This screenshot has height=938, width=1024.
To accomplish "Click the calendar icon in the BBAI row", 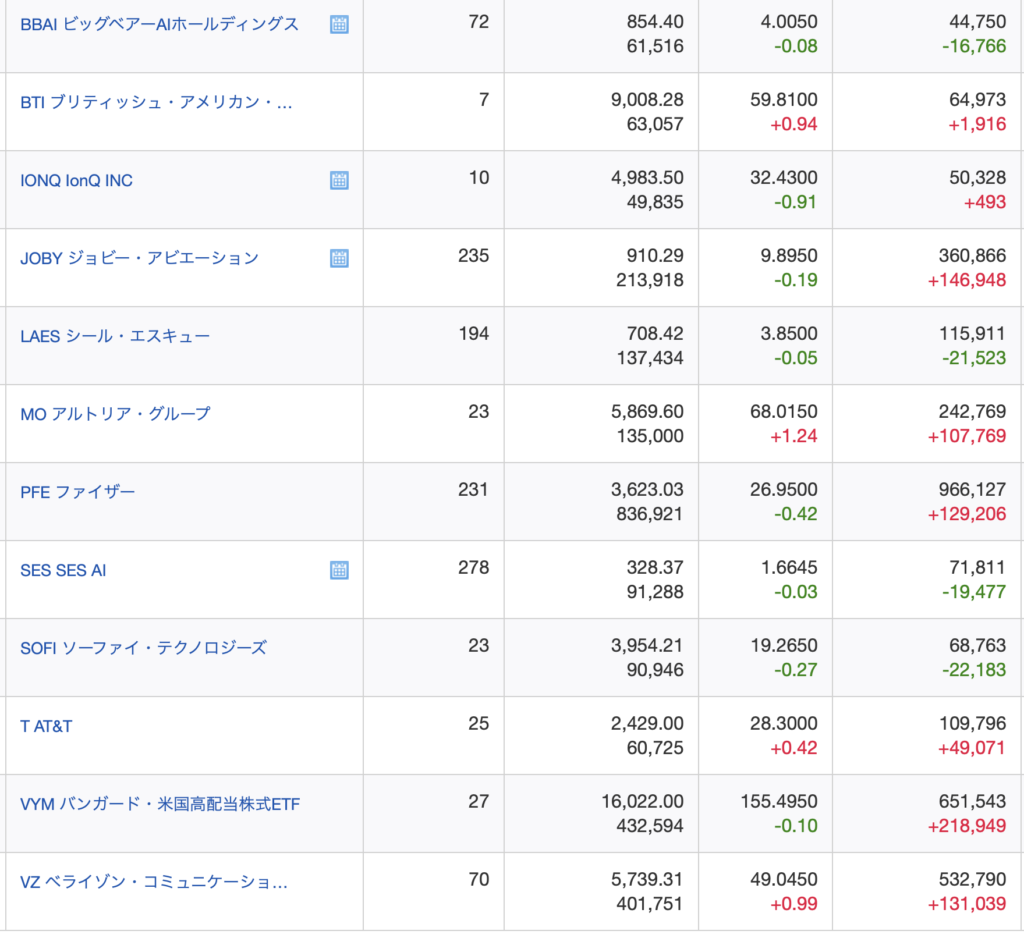I will click(x=339, y=25).
